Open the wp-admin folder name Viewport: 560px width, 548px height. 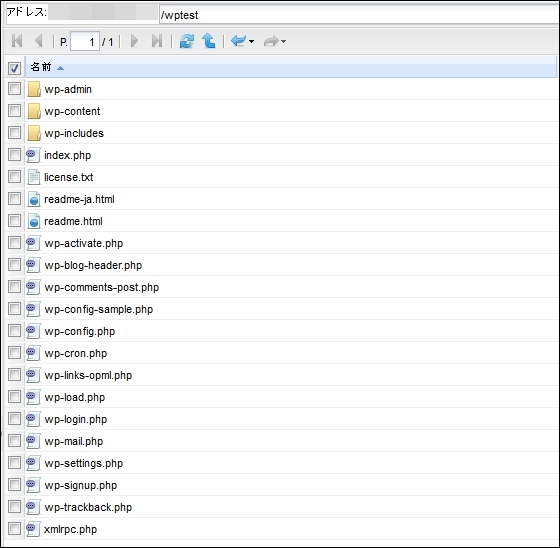point(68,89)
